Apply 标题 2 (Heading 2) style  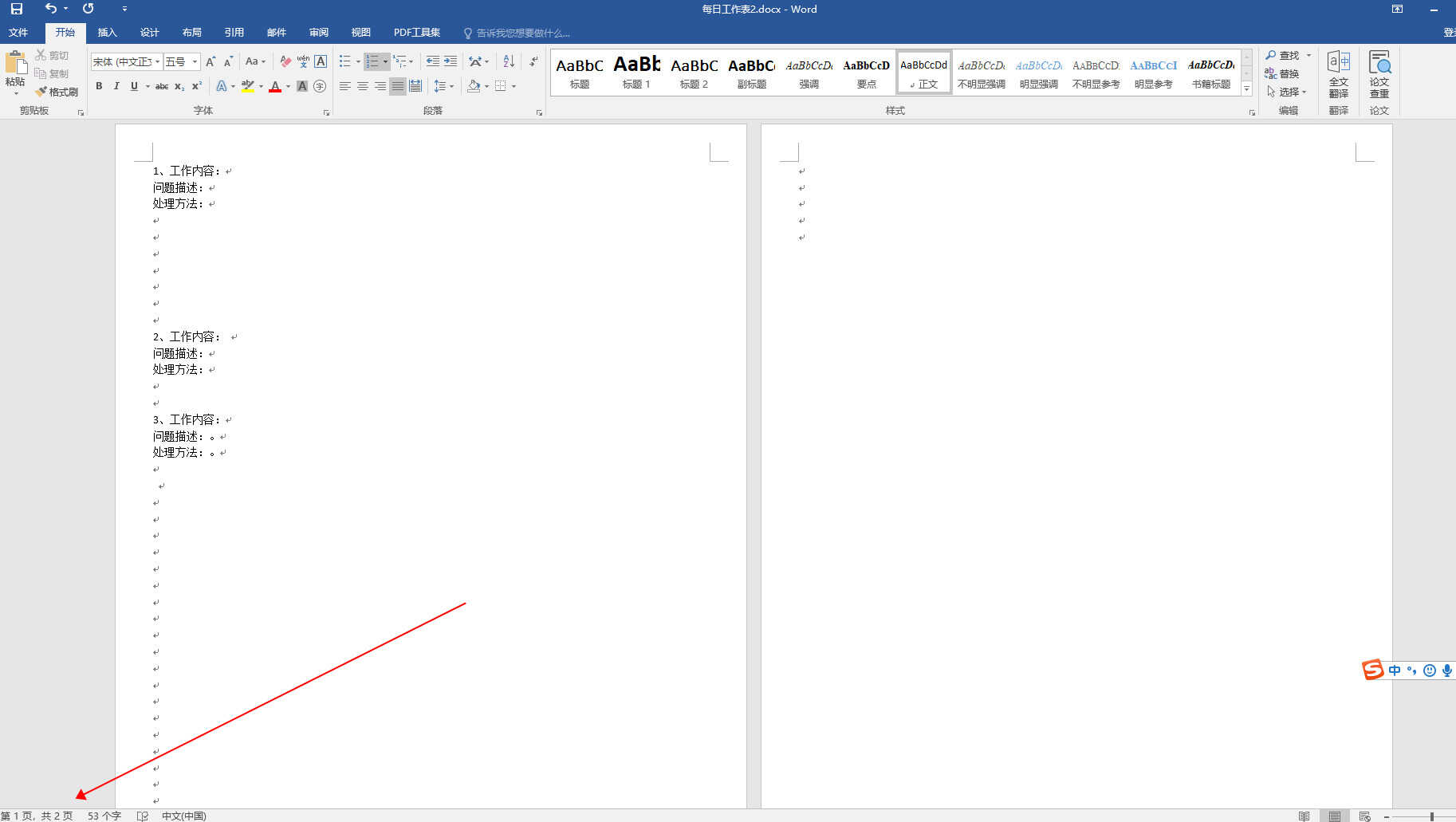point(695,73)
